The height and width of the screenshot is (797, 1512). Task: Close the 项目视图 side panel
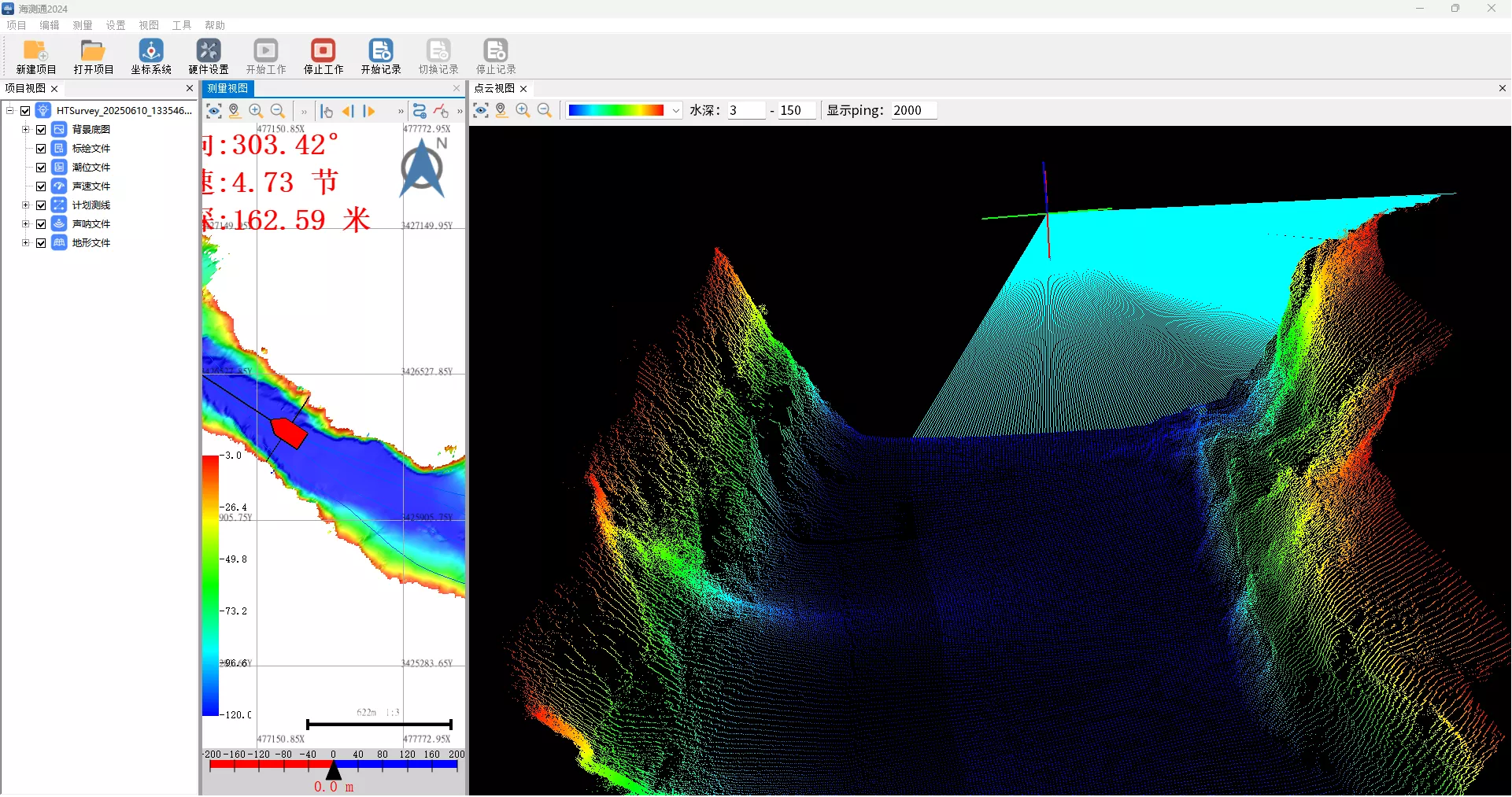click(190, 88)
